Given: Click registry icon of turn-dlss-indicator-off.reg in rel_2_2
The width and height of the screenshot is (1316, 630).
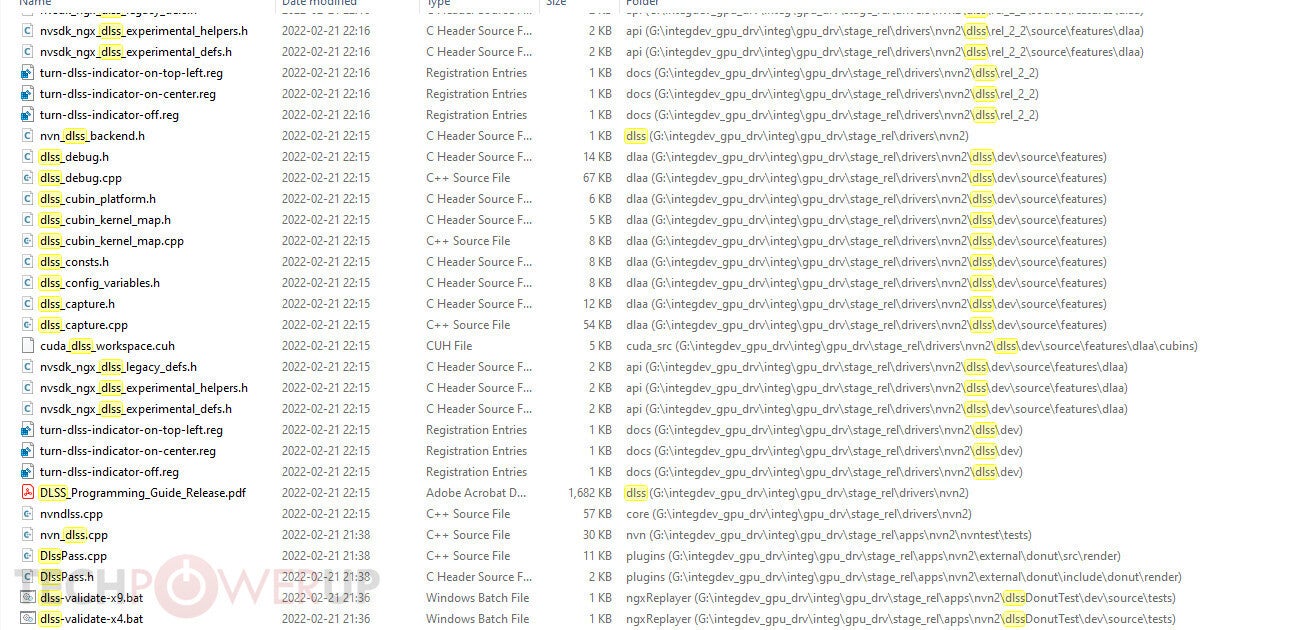Looking at the screenshot, I should click(28, 115).
